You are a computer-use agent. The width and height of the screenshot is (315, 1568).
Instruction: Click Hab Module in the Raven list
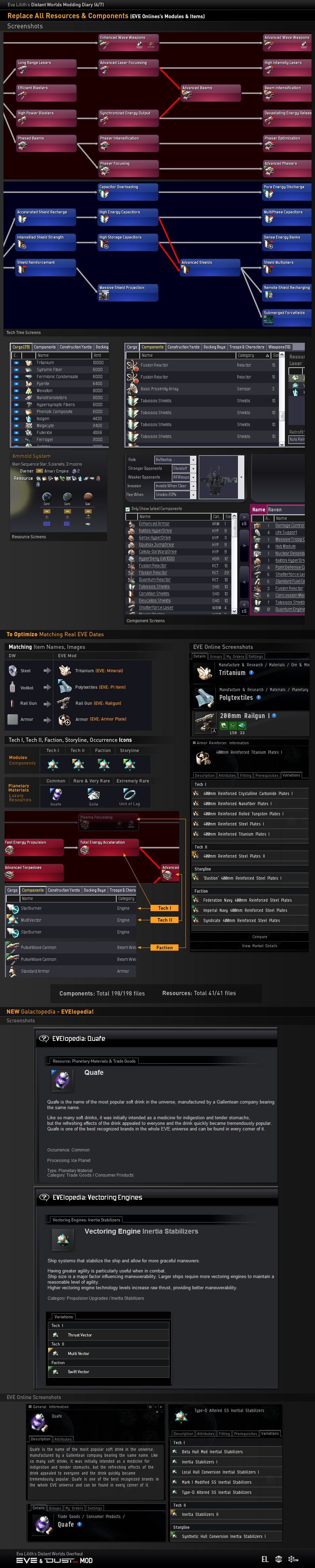[285, 547]
